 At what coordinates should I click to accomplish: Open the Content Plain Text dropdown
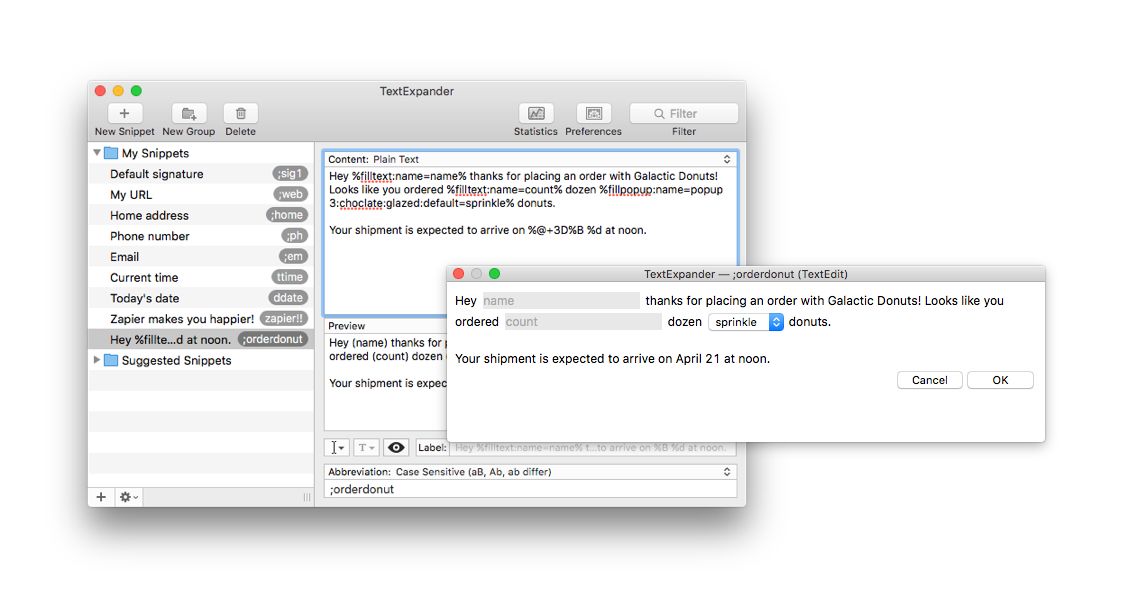pyautogui.click(x=530, y=159)
